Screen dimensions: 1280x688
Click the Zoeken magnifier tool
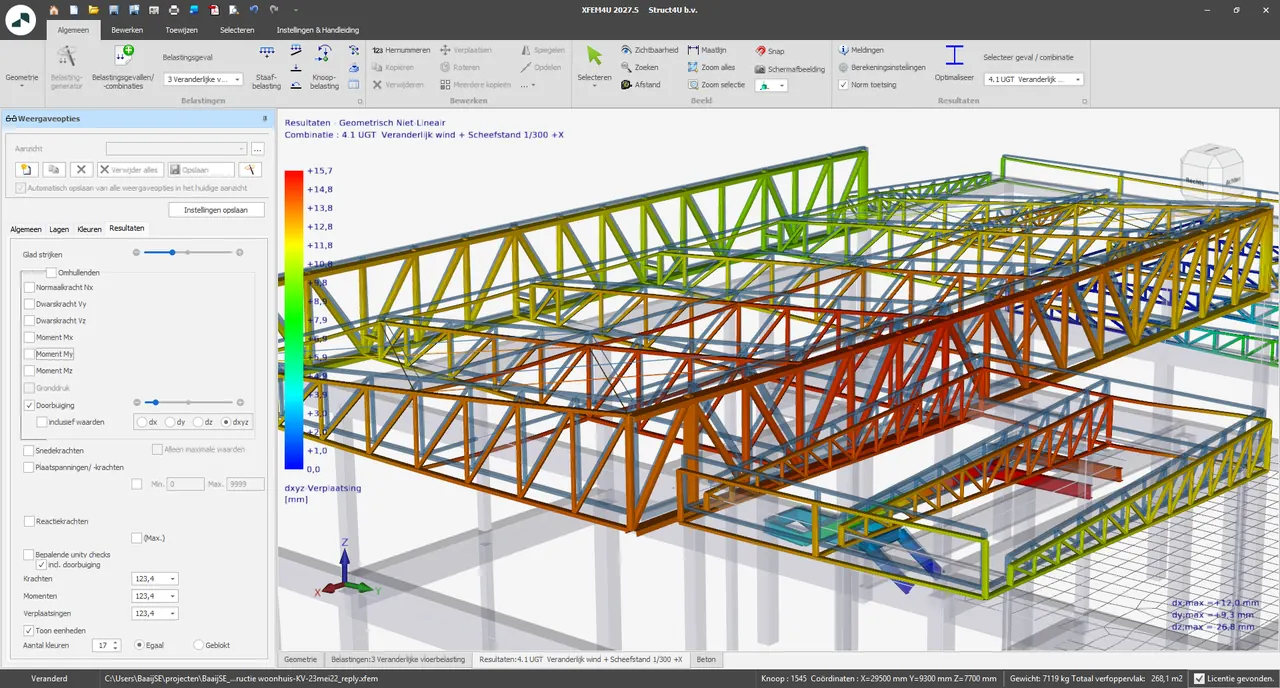tap(640, 67)
